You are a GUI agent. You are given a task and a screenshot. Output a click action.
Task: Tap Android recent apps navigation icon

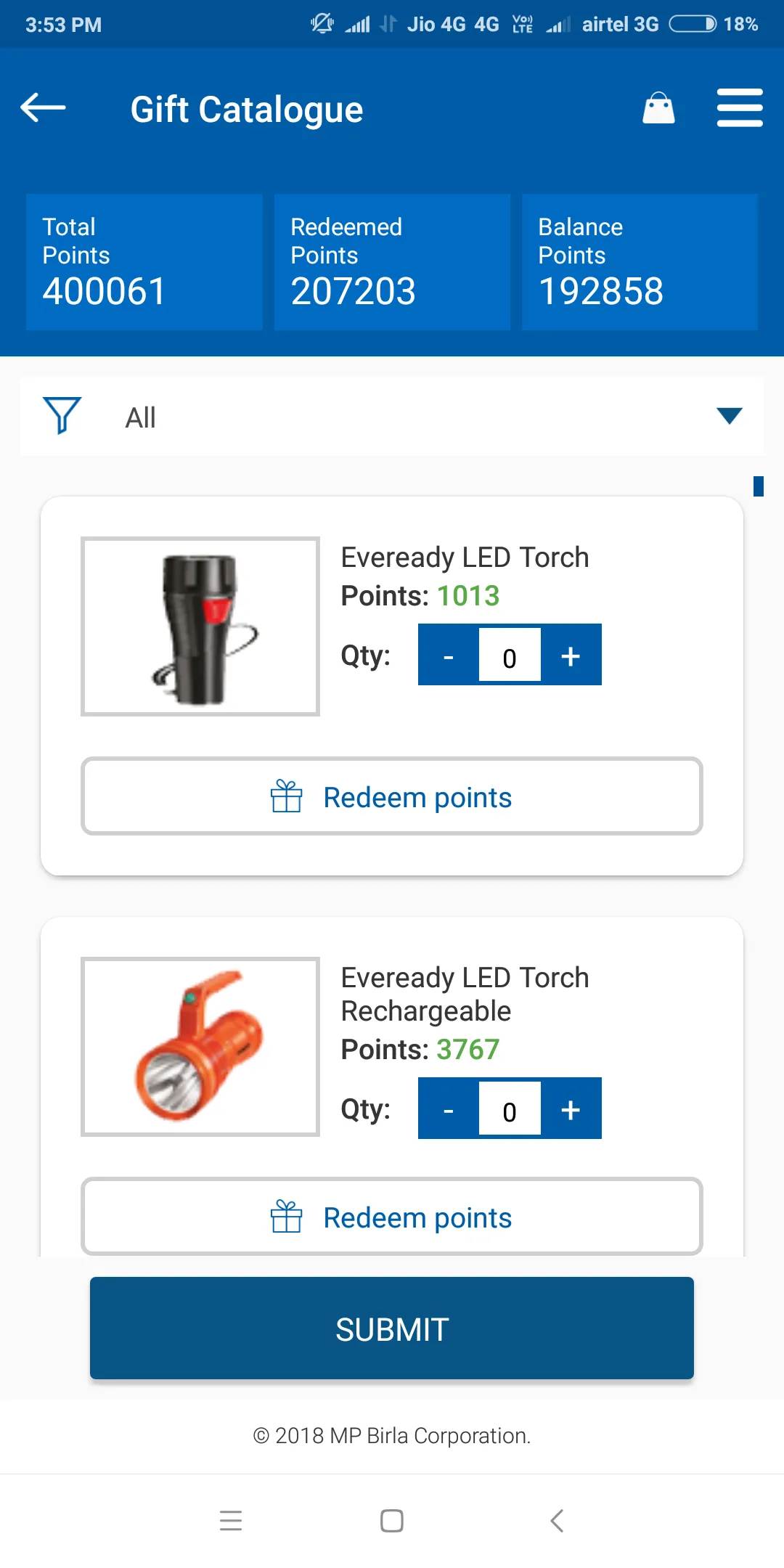tap(231, 1520)
